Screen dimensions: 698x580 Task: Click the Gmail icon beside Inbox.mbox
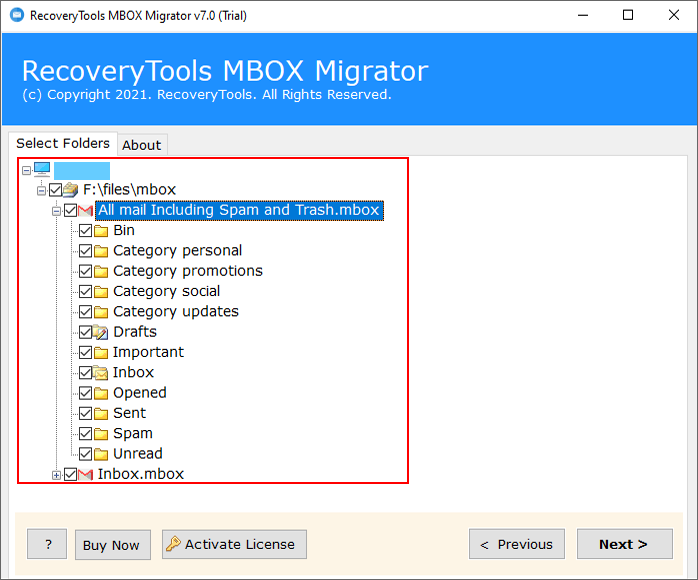pos(85,475)
